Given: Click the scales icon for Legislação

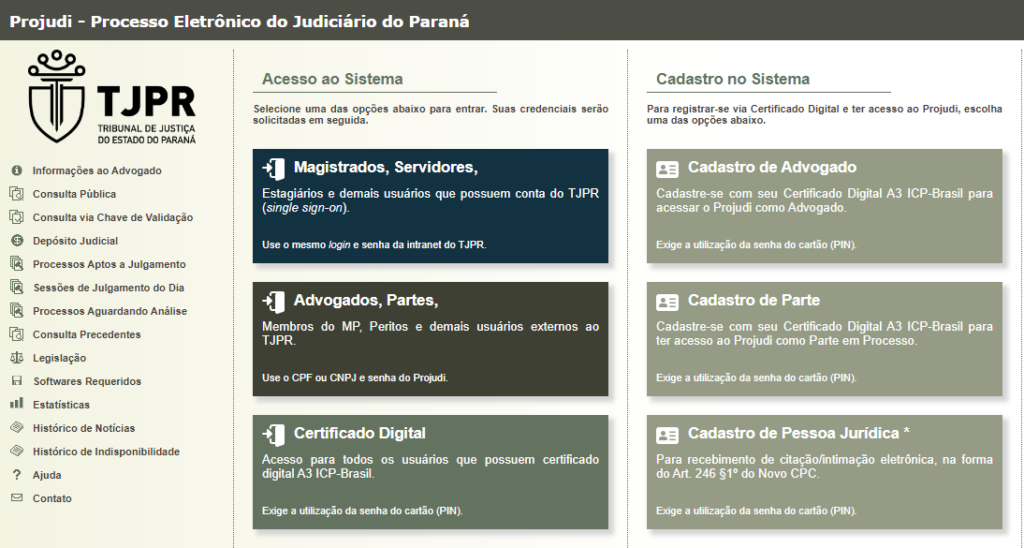Looking at the screenshot, I should pyautogui.click(x=16, y=357).
